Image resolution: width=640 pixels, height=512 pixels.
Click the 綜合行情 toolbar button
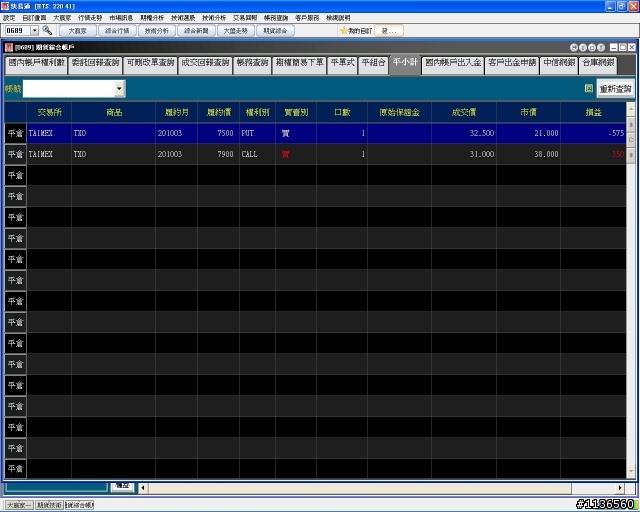pos(117,31)
